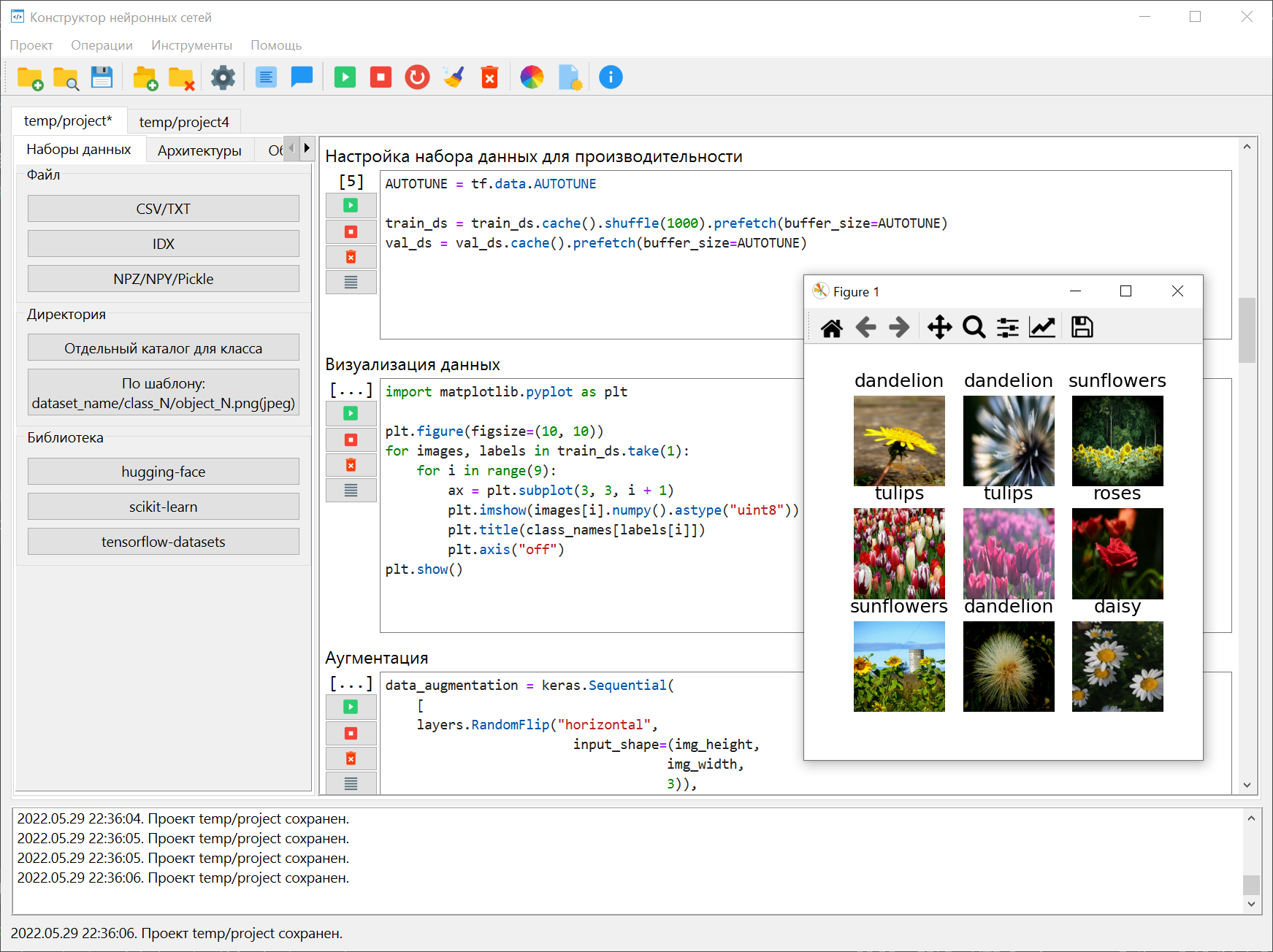This screenshot has height=952, width=1273.
Task: Open the Инструменты menu
Action: 191,45
